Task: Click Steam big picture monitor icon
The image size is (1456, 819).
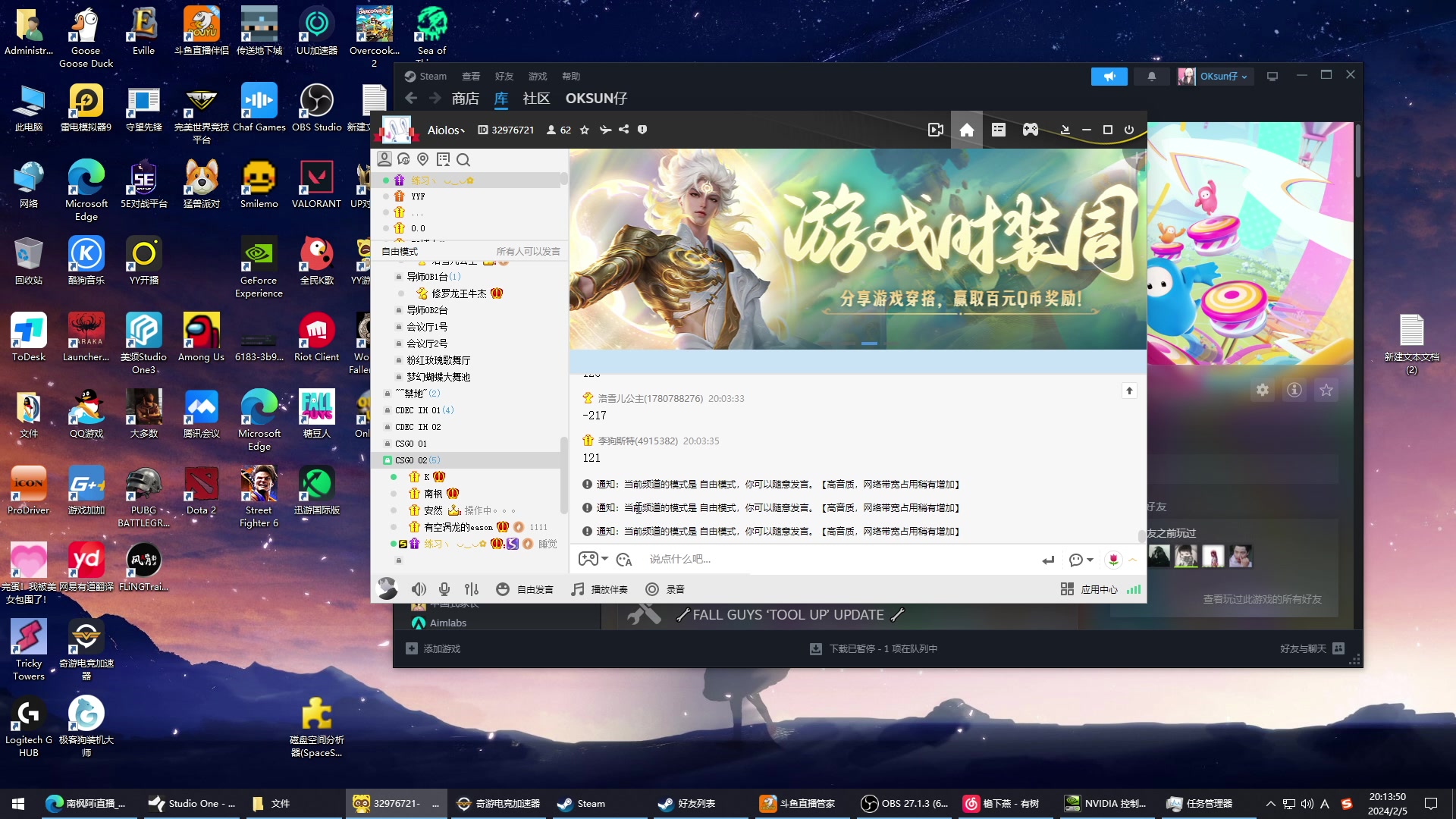Action: (1272, 77)
